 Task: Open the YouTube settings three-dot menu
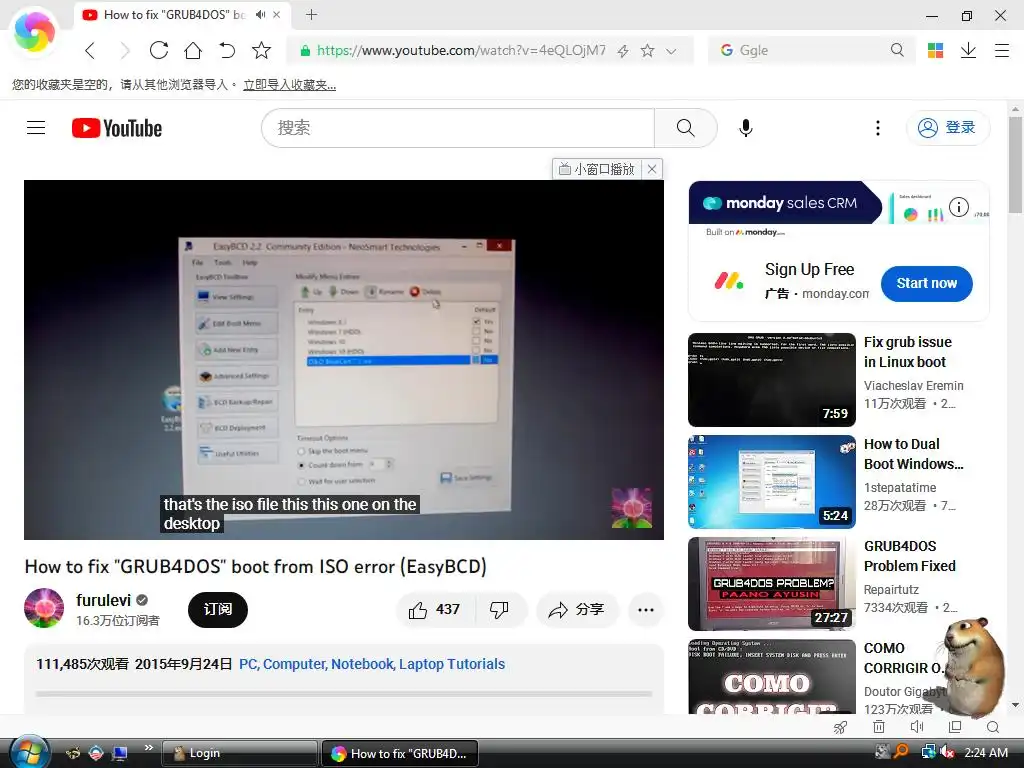point(878,128)
